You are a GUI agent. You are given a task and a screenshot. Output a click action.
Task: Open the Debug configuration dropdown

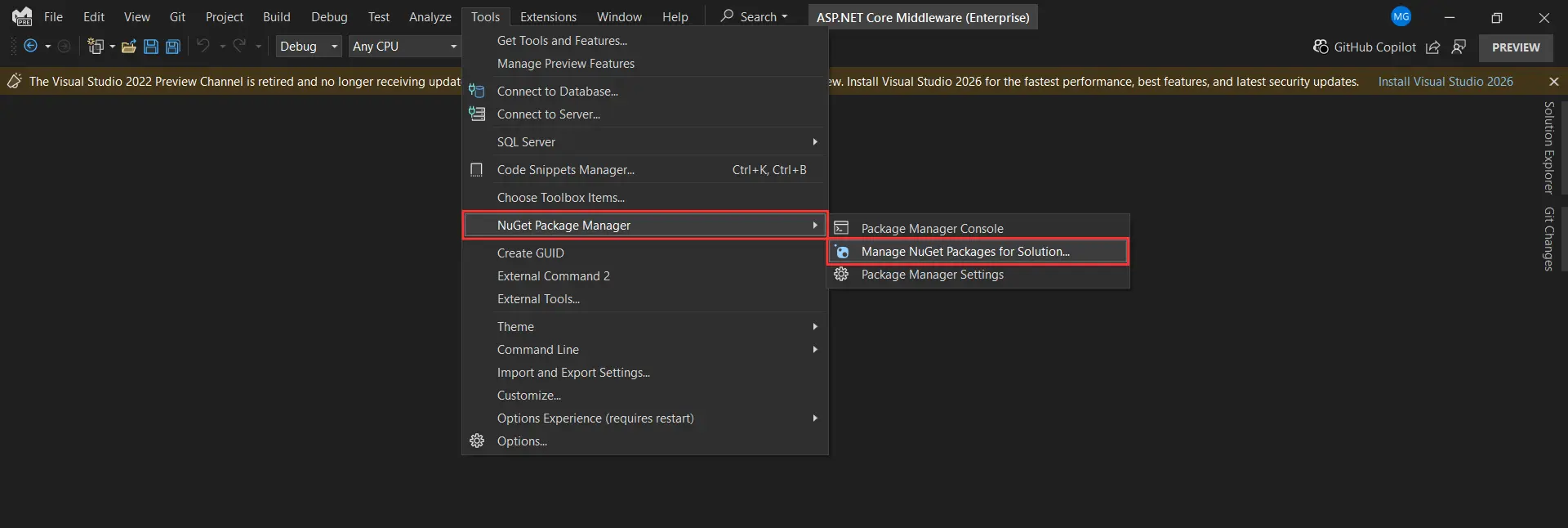click(309, 47)
